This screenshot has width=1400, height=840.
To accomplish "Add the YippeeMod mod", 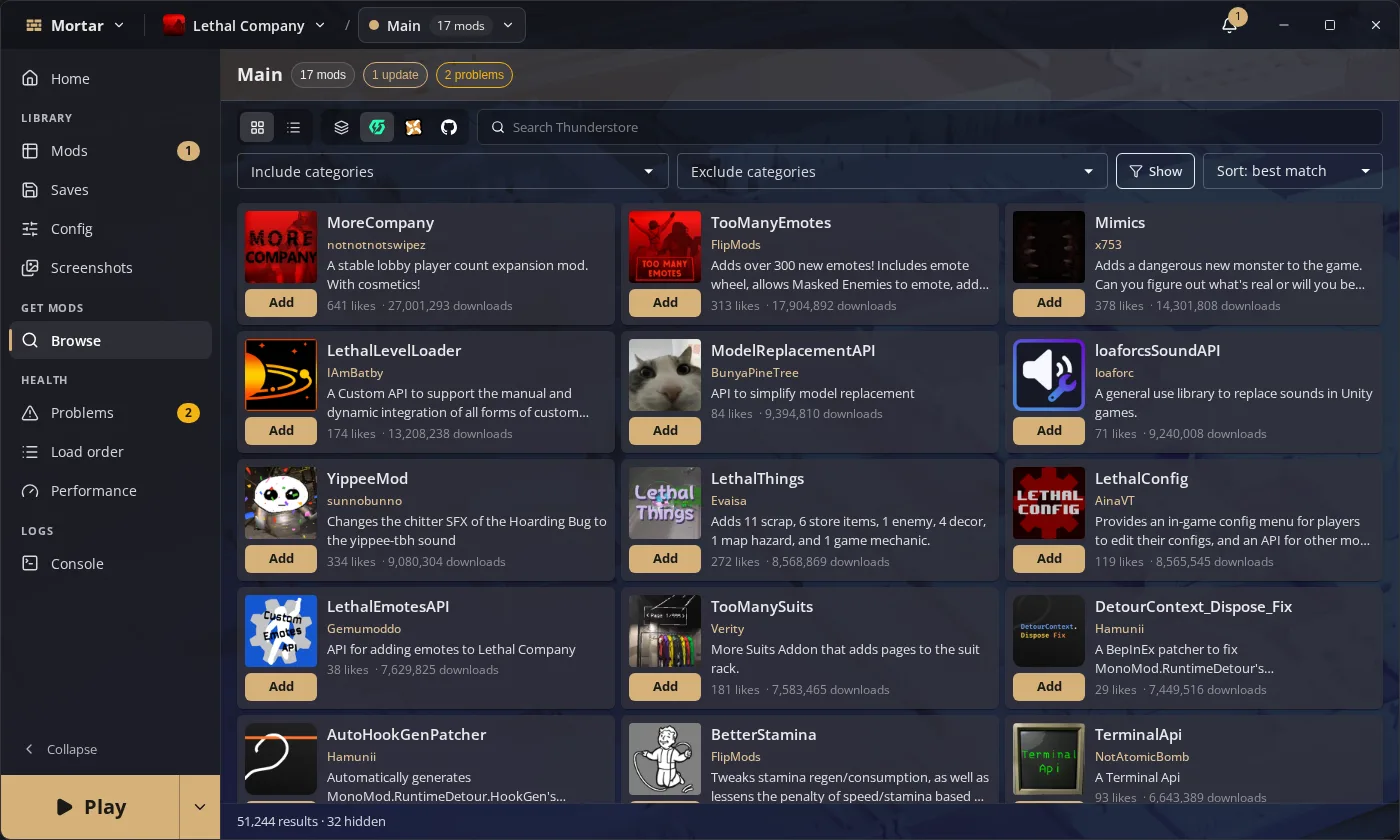I will [281, 558].
